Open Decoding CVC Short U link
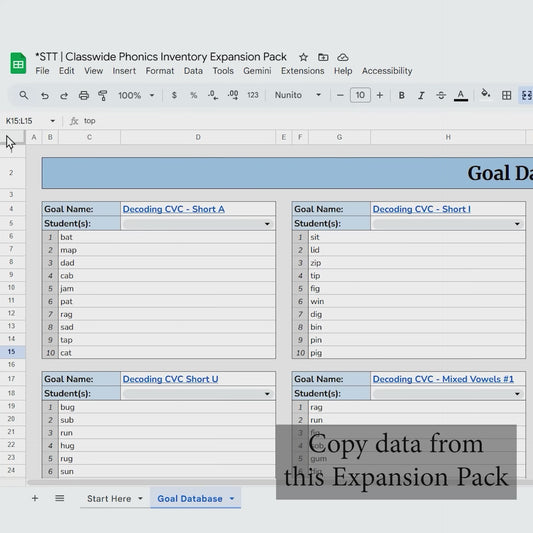 click(x=170, y=379)
